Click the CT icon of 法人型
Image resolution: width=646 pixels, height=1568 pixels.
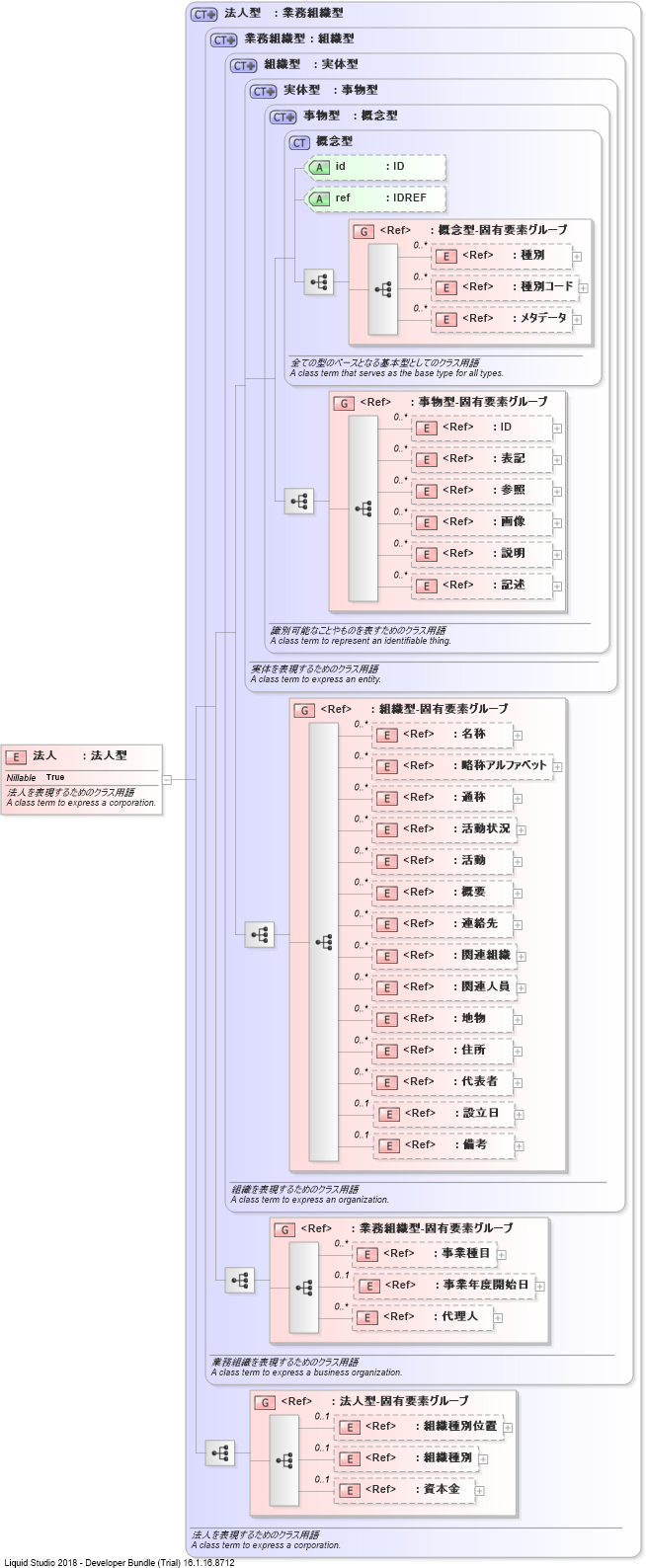(x=204, y=14)
